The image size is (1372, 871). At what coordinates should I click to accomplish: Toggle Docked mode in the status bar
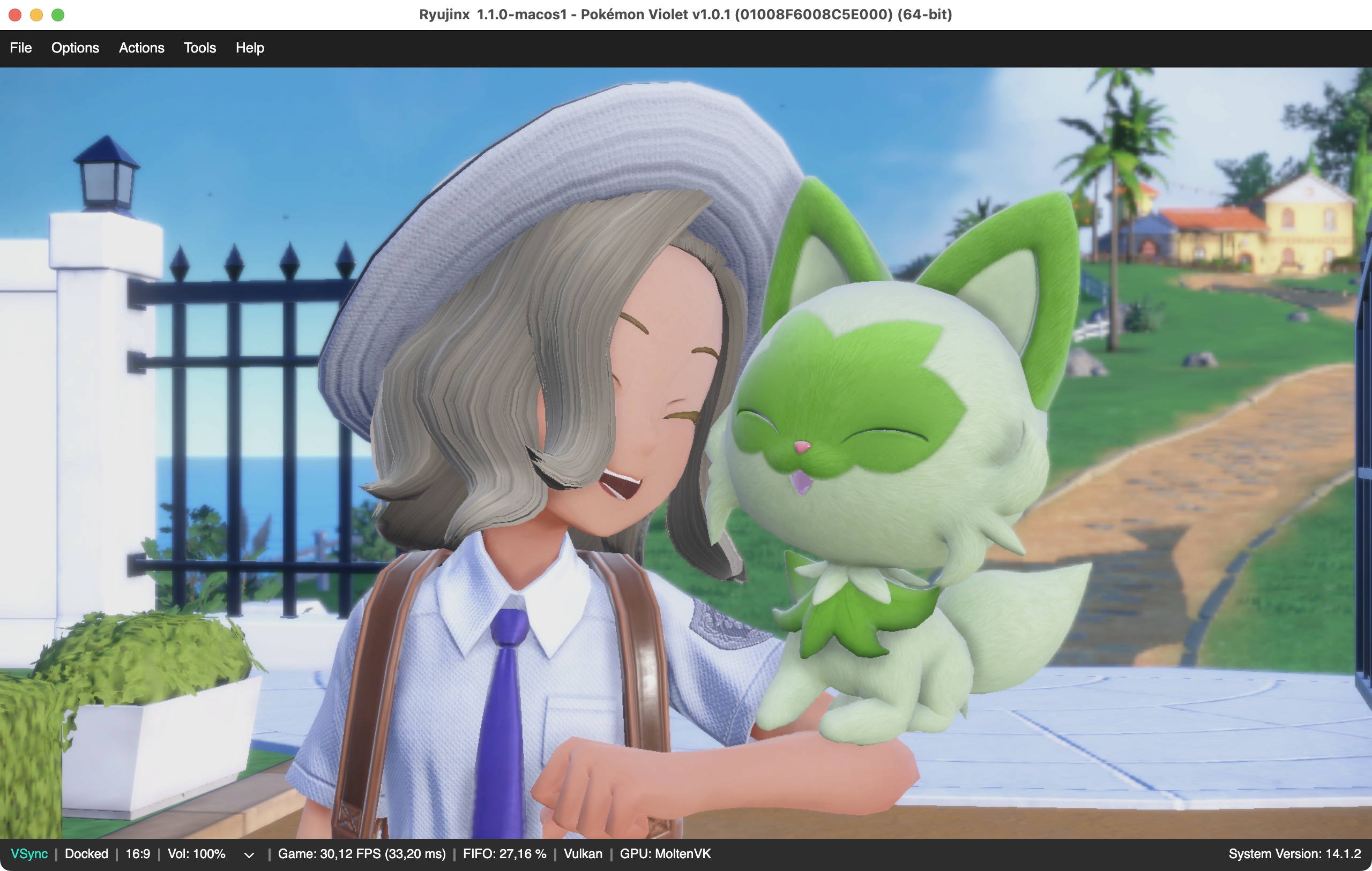[x=86, y=853]
